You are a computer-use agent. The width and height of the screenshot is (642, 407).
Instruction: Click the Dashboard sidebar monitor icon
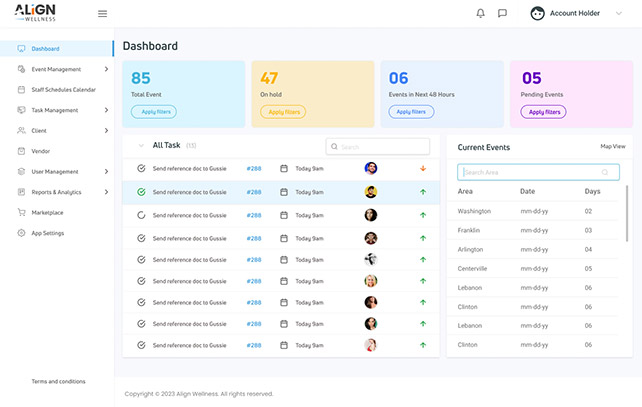(21, 49)
